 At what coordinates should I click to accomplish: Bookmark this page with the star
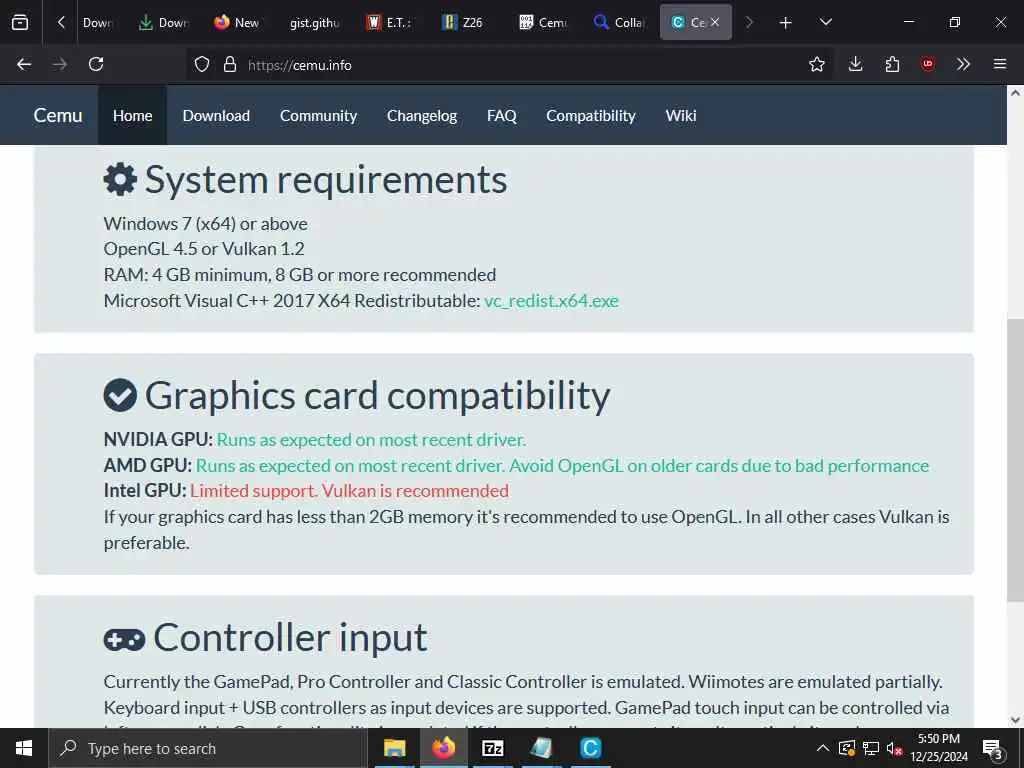(816, 64)
